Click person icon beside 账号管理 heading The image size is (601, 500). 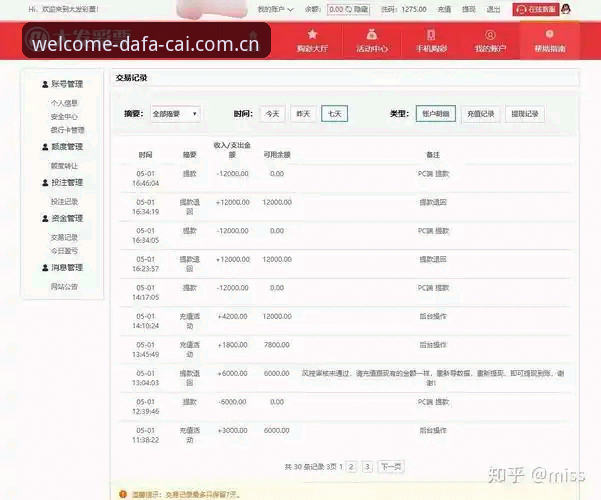pyautogui.click(x=45, y=84)
